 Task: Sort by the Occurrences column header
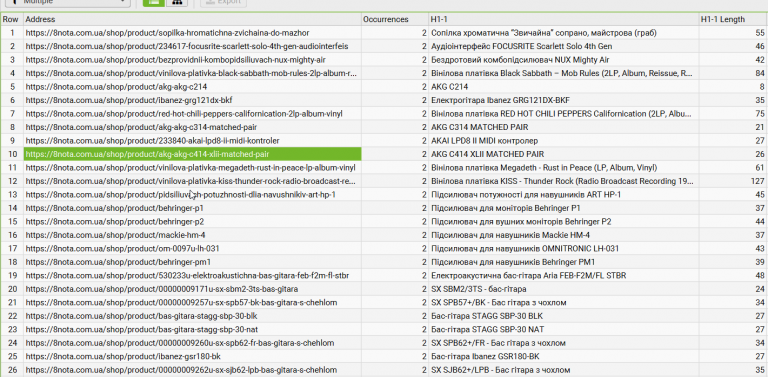394,20
